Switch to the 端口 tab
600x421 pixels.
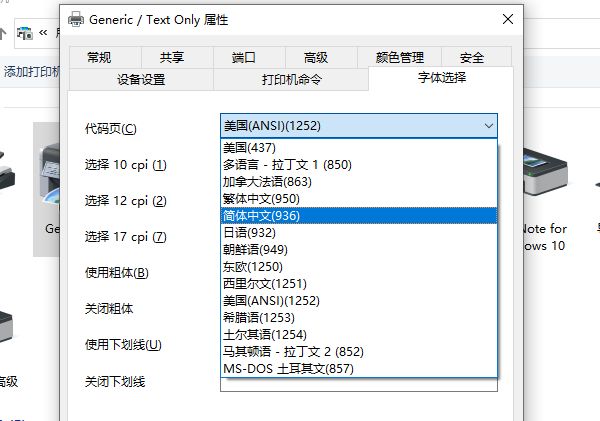point(243,58)
